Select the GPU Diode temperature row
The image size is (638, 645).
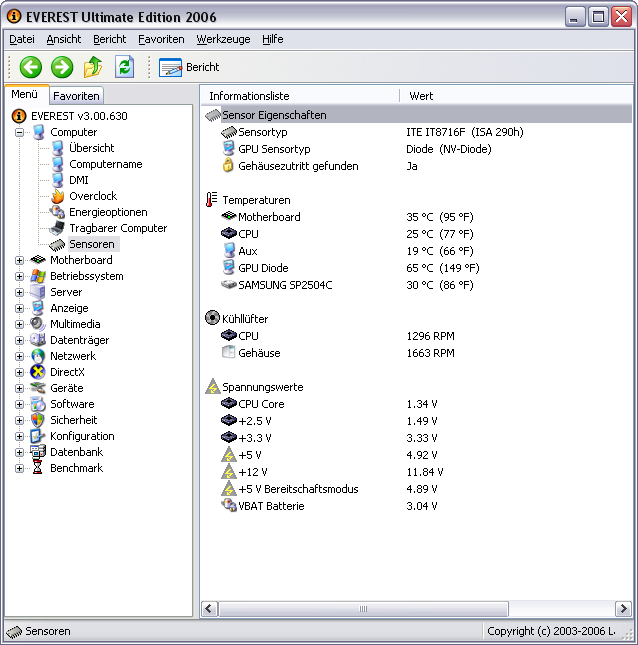point(263,268)
